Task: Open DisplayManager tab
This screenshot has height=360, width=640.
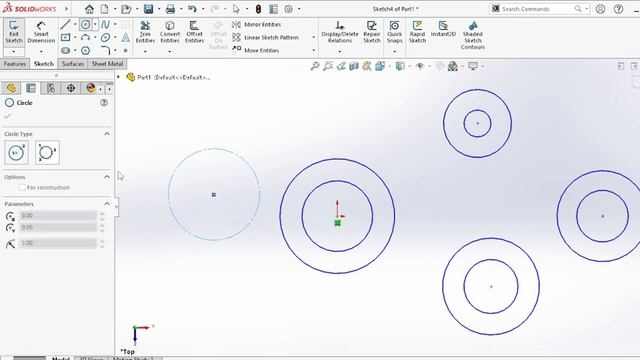Action: point(91,88)
